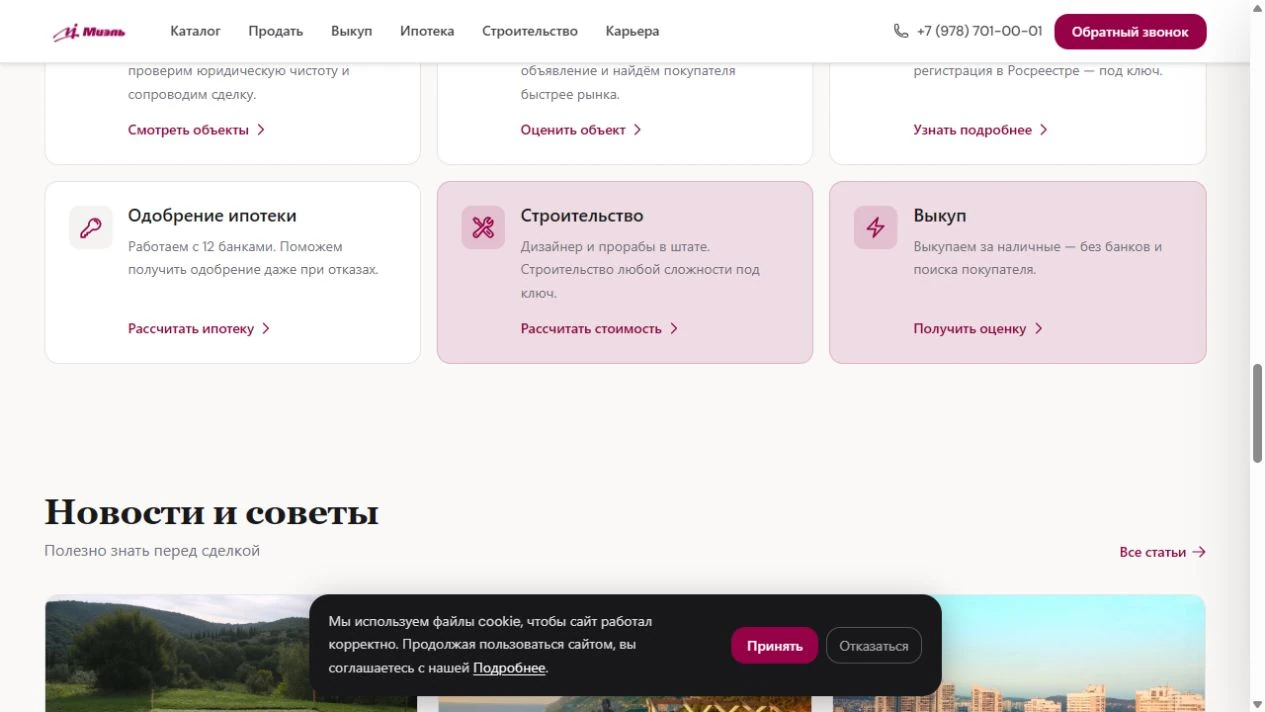Click chevron next to Рассчитать ипотеку
This screenshot has width=1265, height=712.
pos(266,329)
